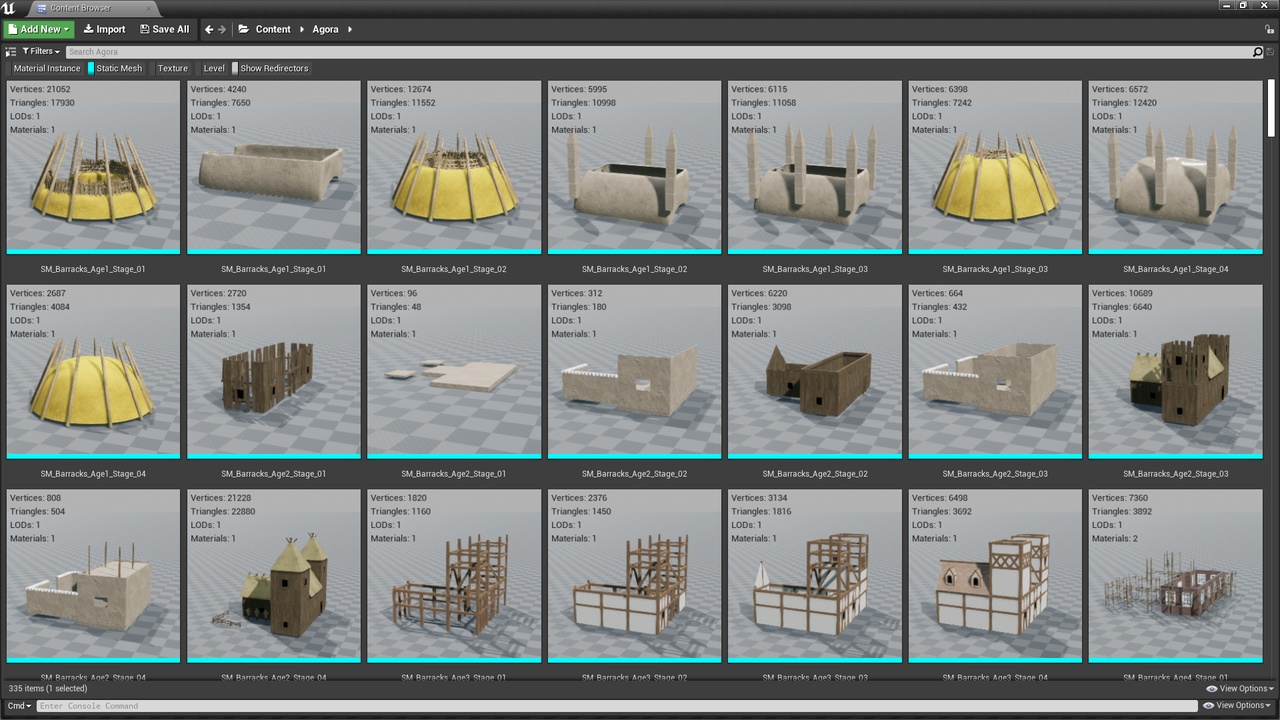The image size is (1280, 720).
Task: Save the current search as collection
Action: pyautogui.click(x=1271, y=52)
